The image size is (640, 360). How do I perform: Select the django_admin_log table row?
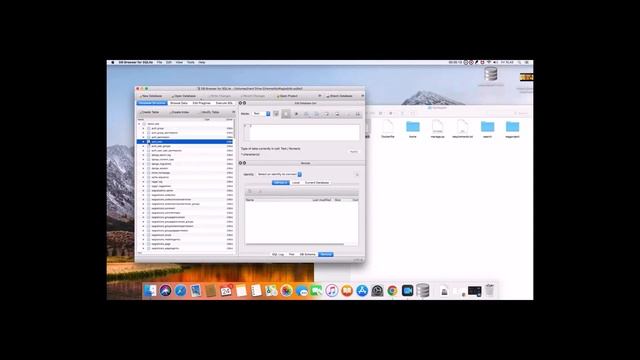185,155
